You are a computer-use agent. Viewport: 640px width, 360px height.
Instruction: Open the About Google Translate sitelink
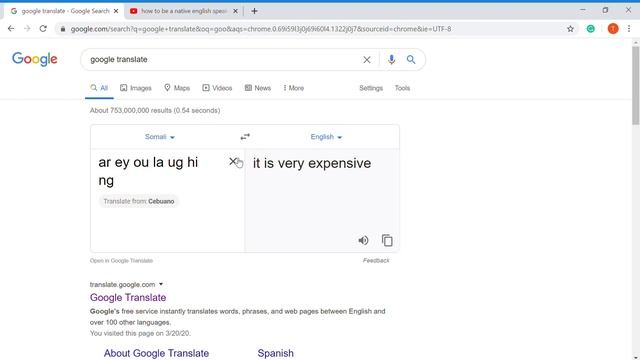tap(156, 353)
